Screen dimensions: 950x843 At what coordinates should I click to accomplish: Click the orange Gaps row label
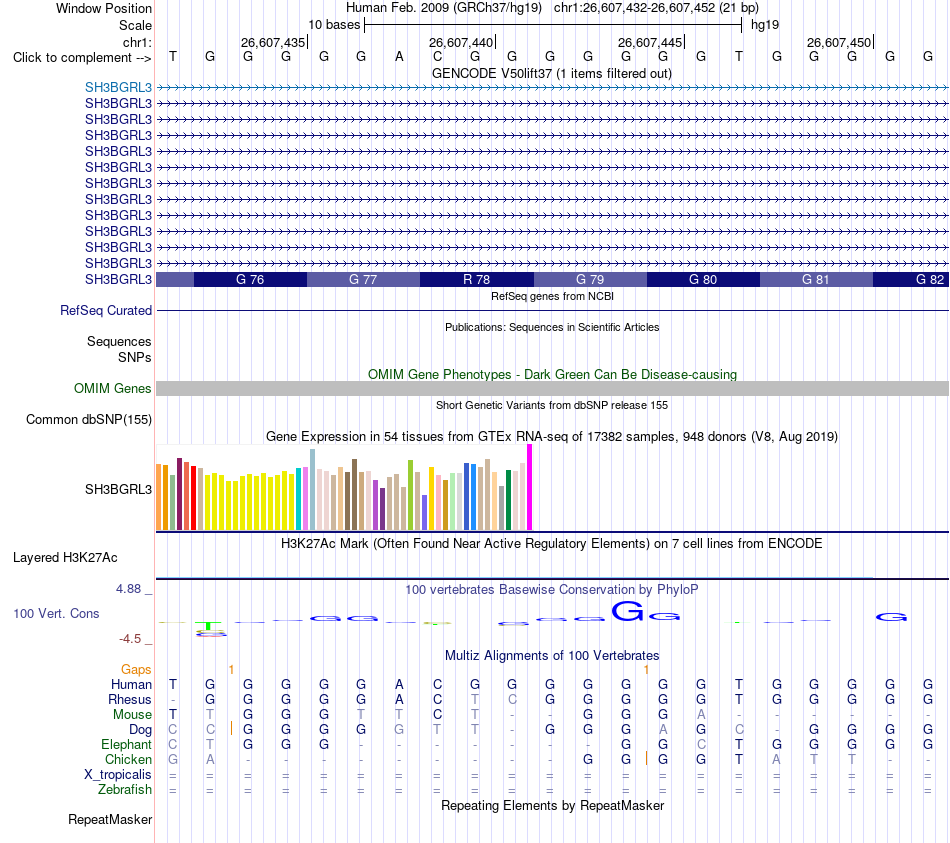pos(136,669)
